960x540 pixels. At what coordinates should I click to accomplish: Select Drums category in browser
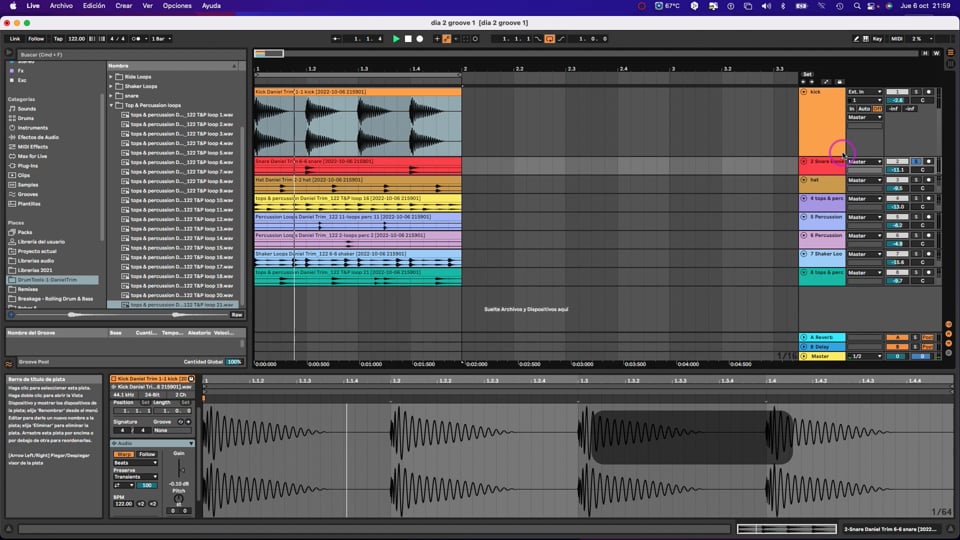pyautogui.click(x=25, y=118)
